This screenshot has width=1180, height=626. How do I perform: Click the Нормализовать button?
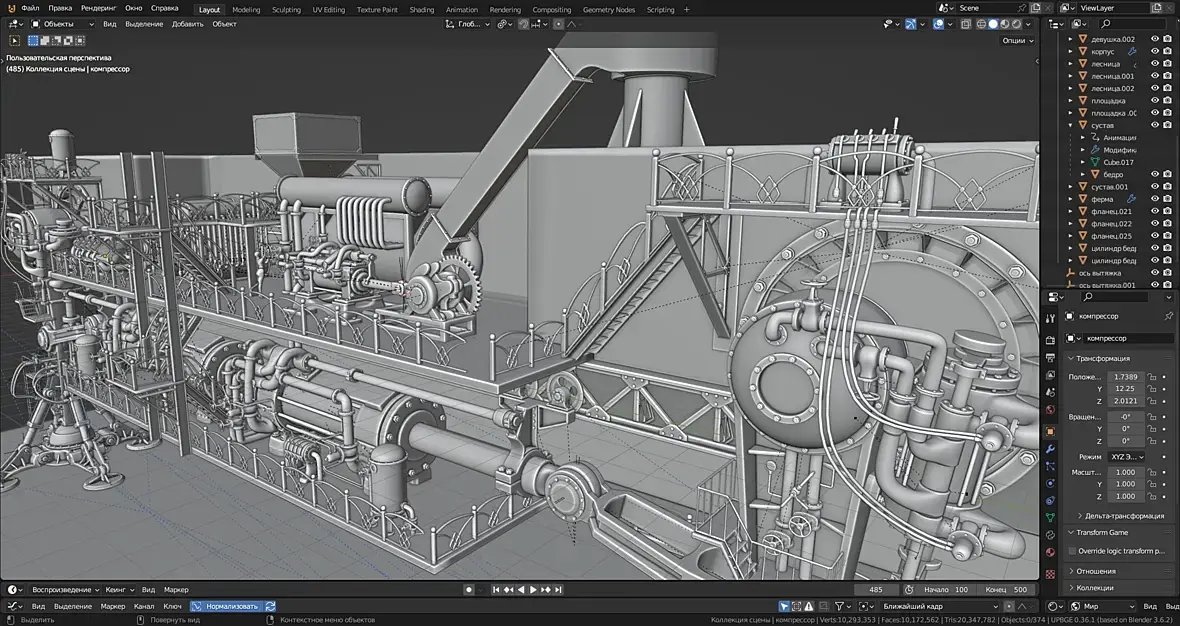pyautogui.click(x=232, y=606)
